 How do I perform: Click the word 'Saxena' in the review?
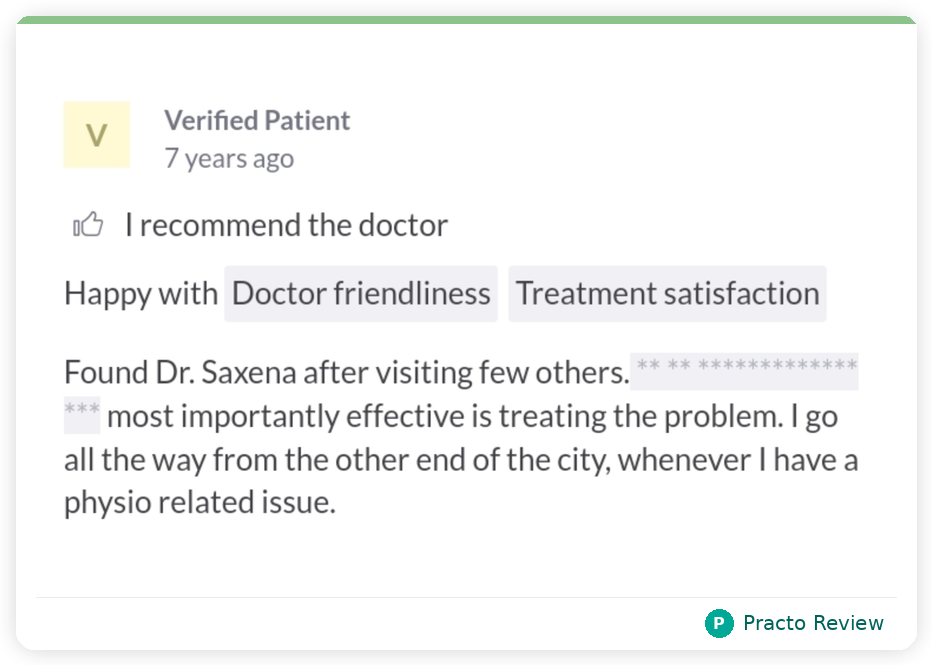(249, 373)
